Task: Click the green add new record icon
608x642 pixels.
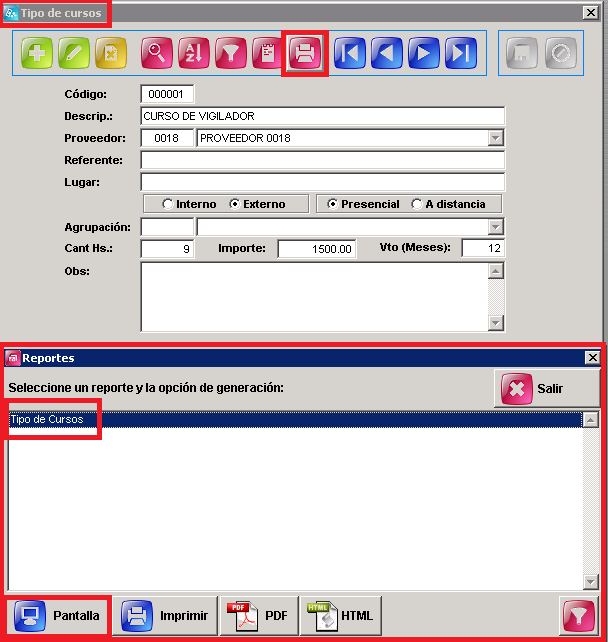Action: pyautogui.click(x=37, y=53)
